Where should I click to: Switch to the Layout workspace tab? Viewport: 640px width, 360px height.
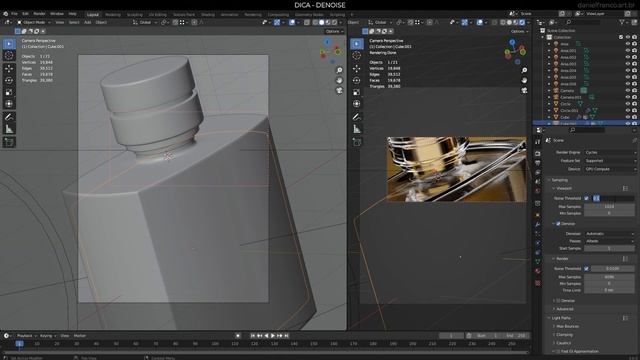pos(93,14)
